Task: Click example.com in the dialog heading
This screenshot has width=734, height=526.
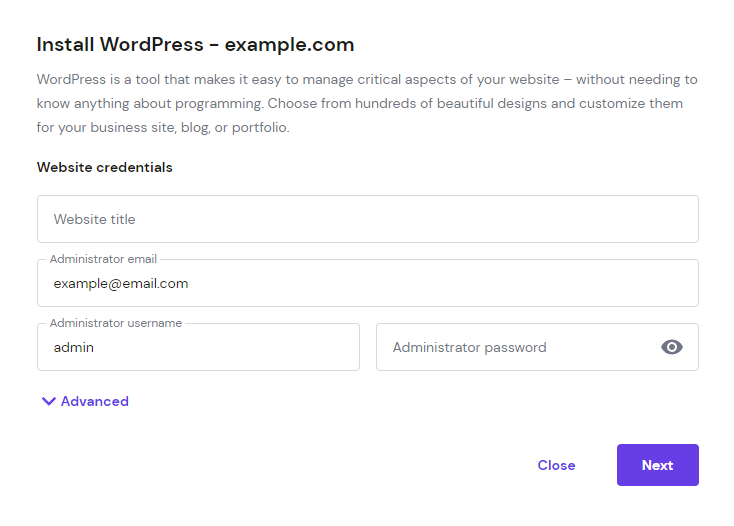Action: coord(289,45)
